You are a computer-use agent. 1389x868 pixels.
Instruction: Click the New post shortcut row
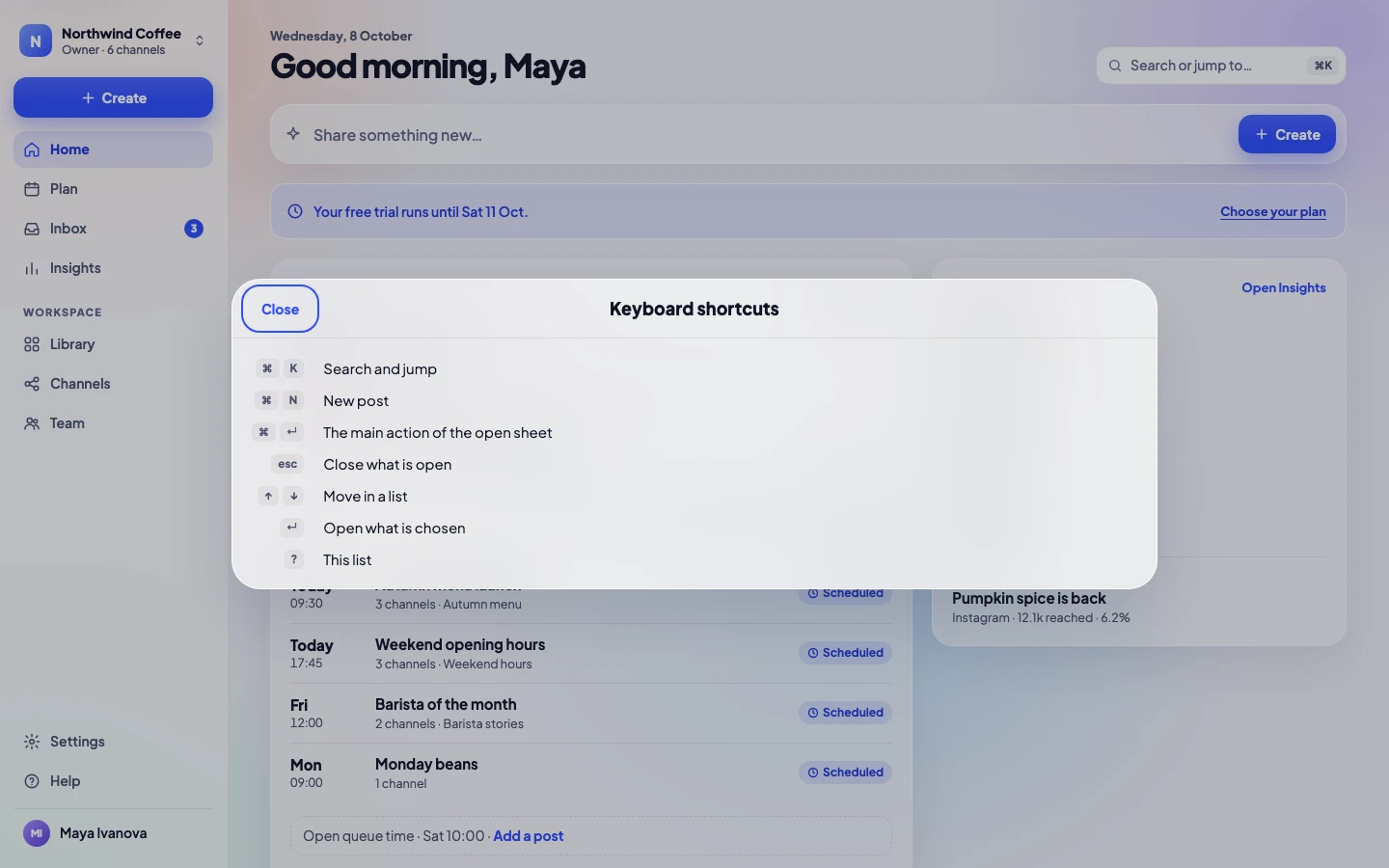(694, 400)
